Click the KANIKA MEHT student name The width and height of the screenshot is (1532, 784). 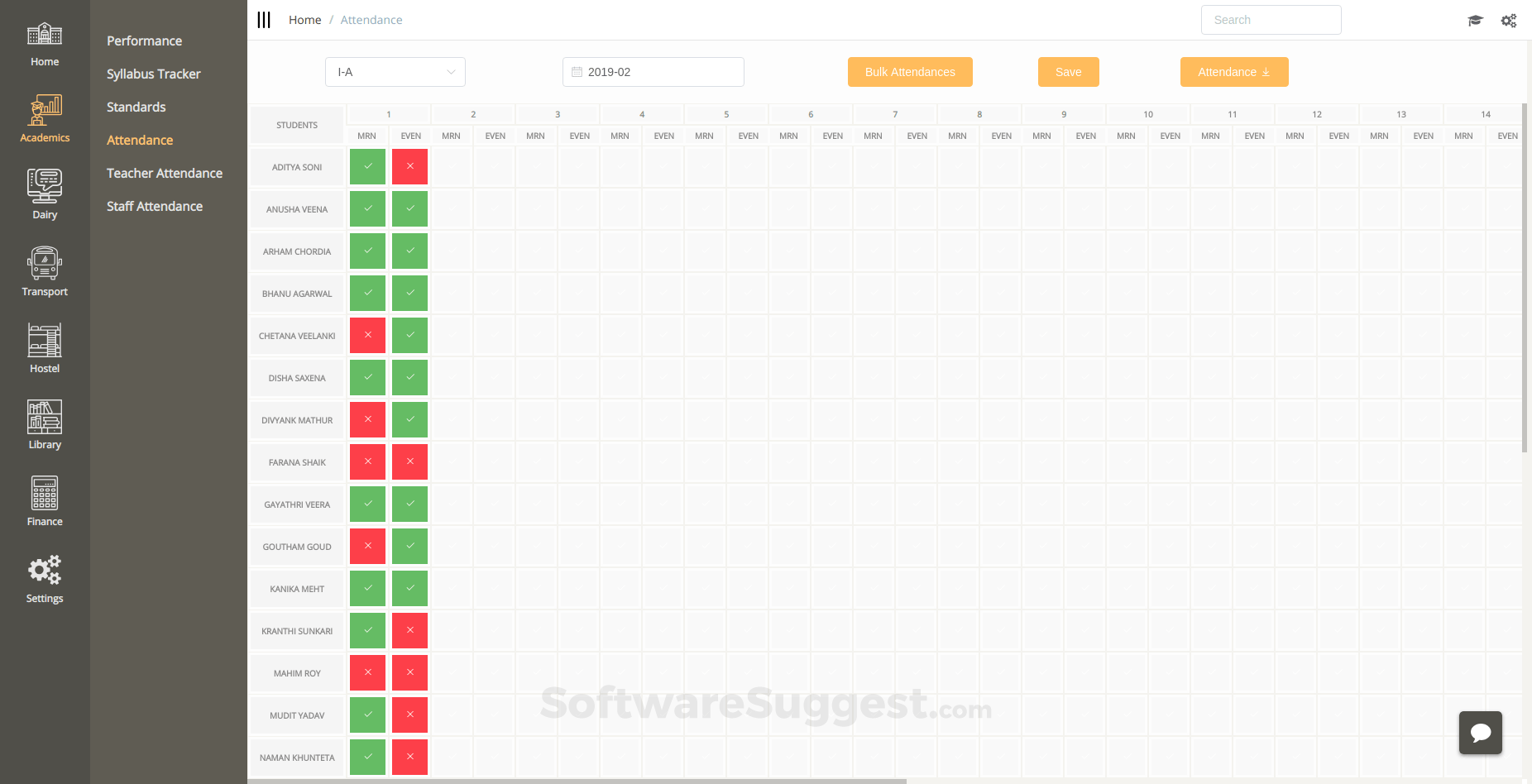(x=297, y=589)
